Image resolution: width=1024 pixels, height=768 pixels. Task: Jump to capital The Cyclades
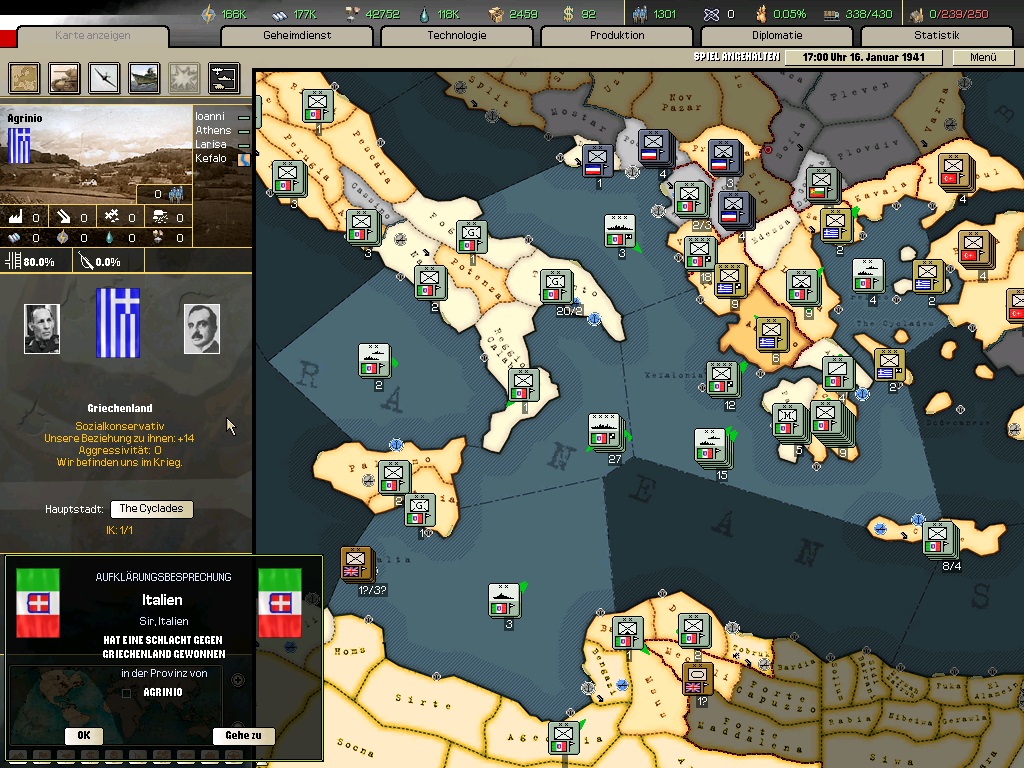[151, 509]
